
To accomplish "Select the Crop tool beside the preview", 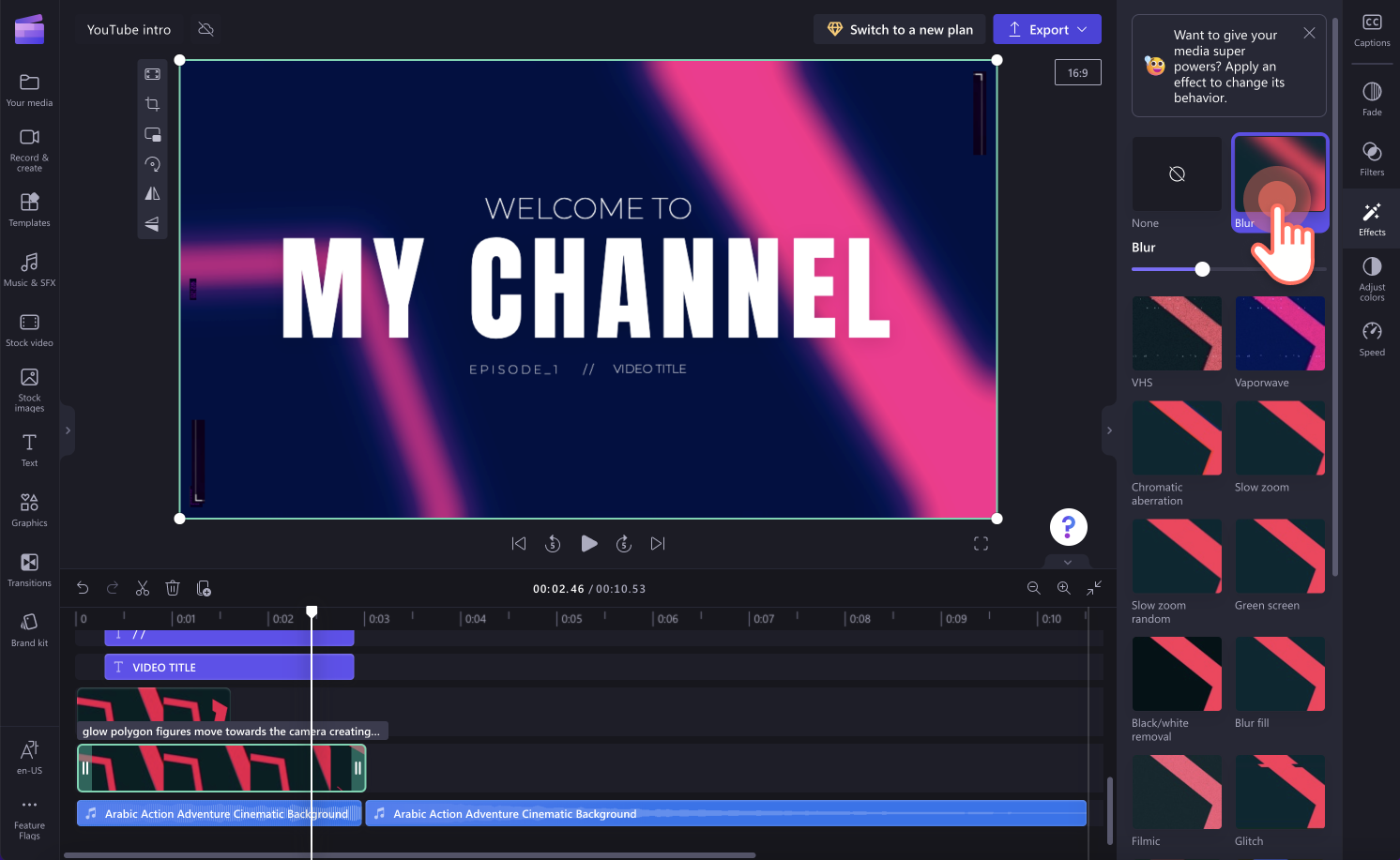I will coord(152,104).
